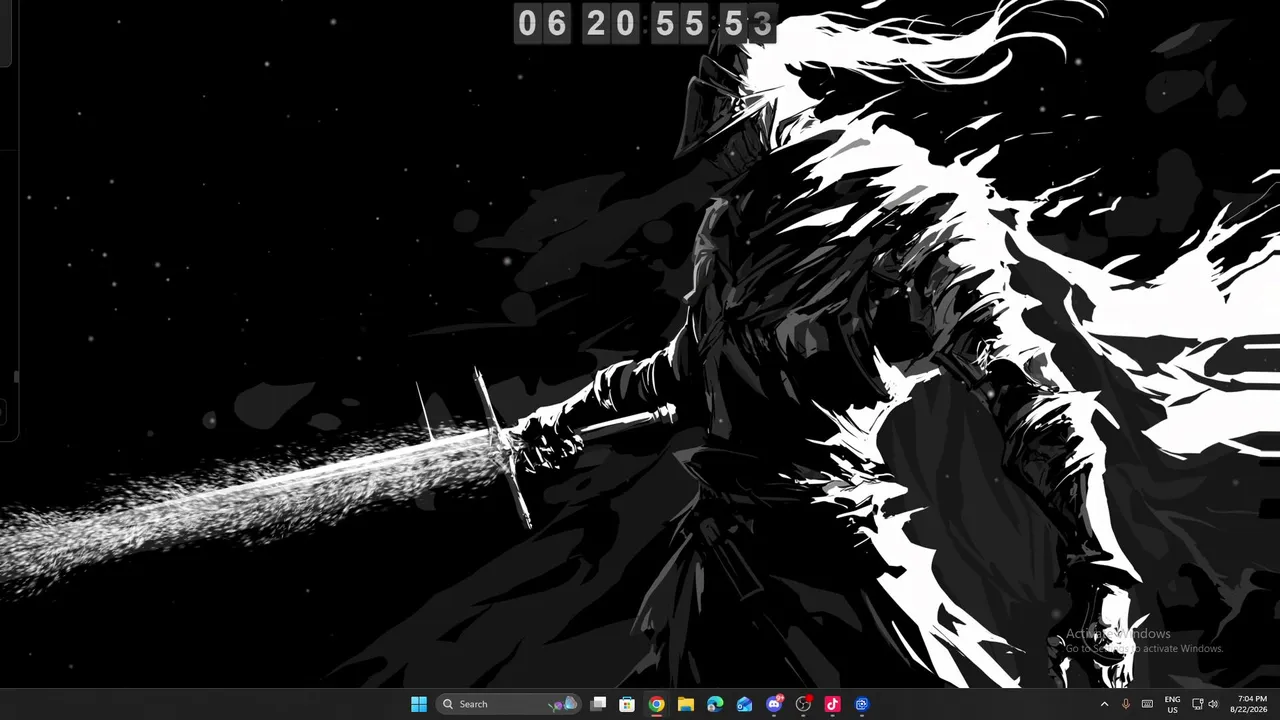Open Task View from the taskbar
The height and width of the screenshot is (720, 1280).
(598, 704)
